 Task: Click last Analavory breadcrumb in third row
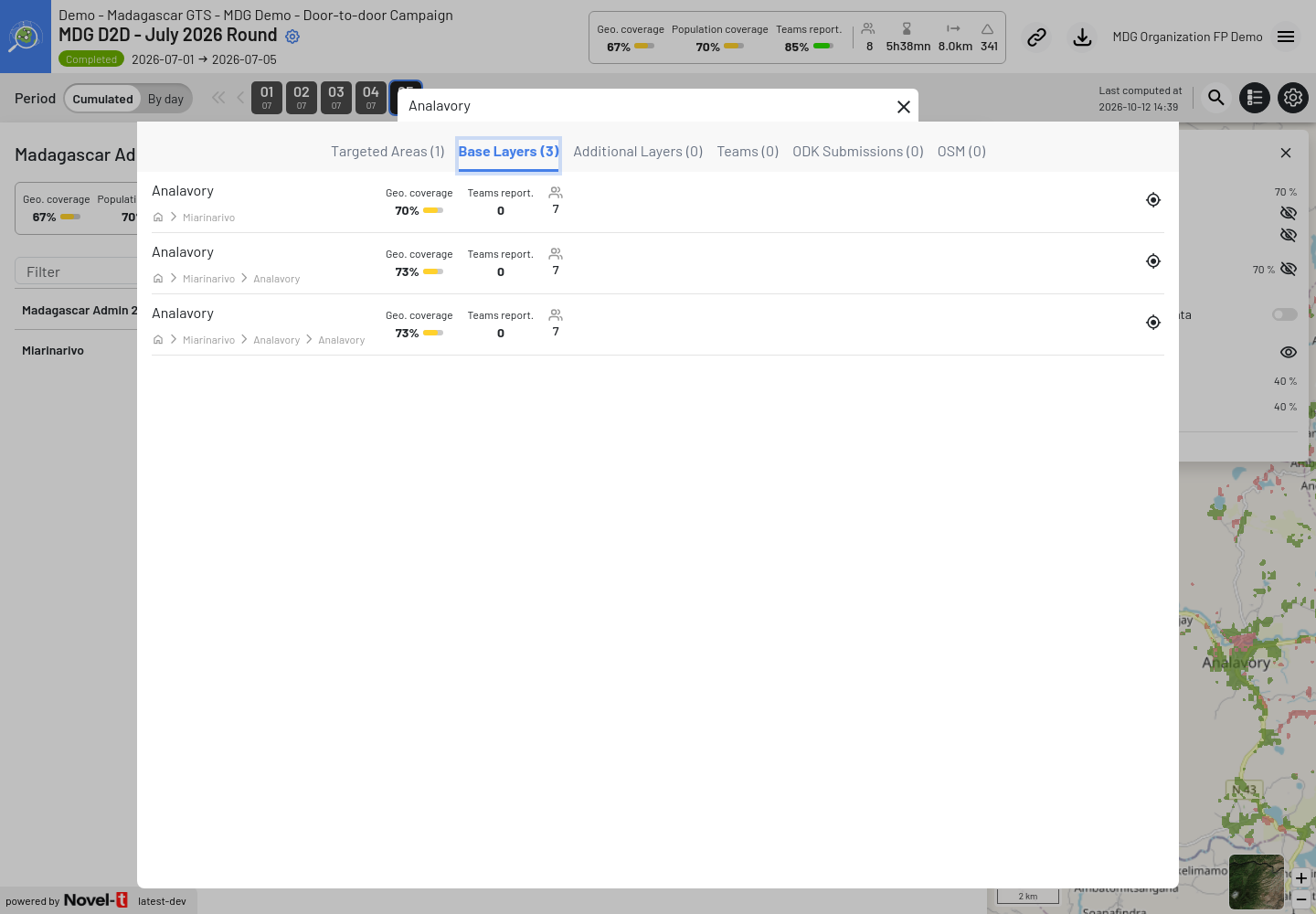pos(342,340)
